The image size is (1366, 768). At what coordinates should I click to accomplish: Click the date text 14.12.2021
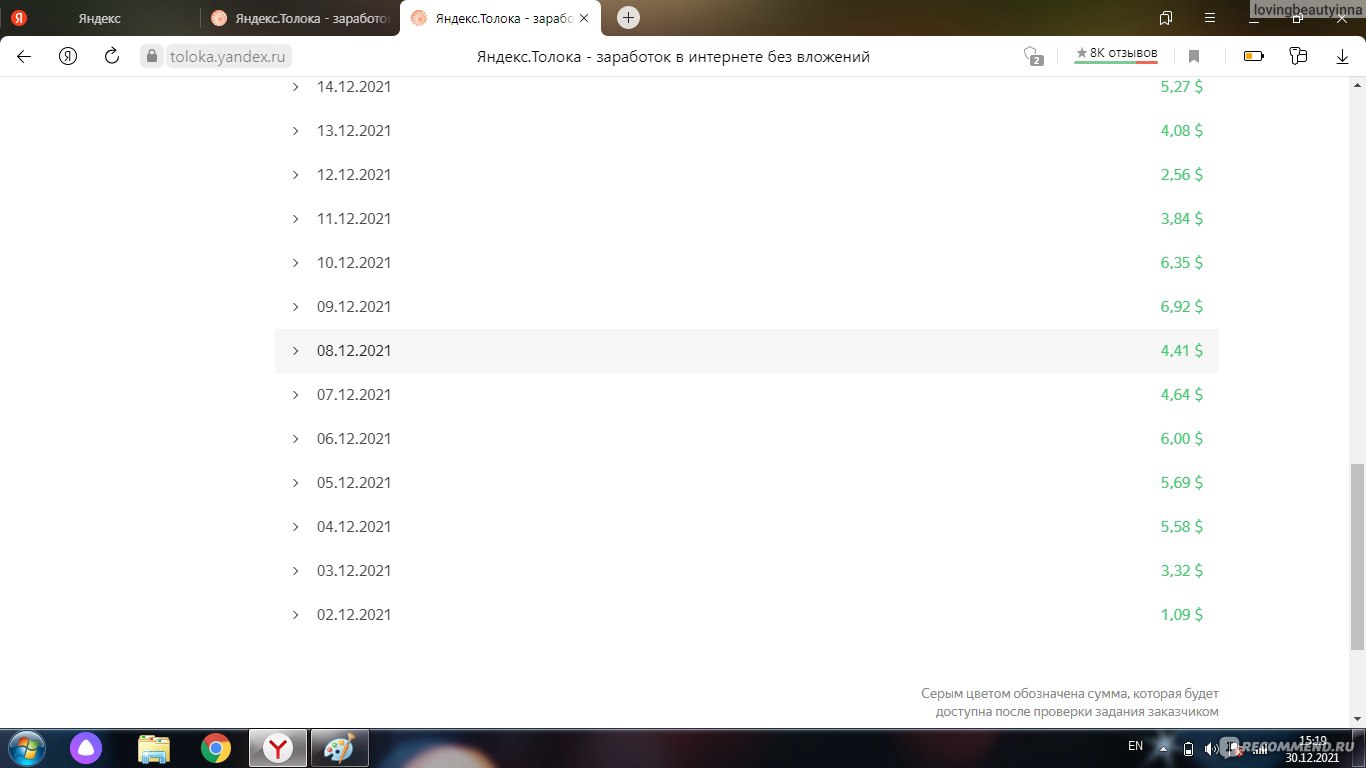tap(354, 87)
